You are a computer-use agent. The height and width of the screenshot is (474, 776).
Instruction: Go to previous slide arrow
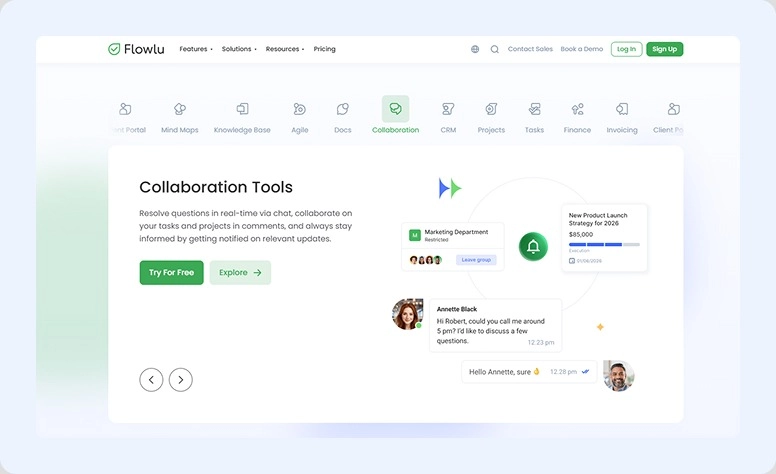point(151,379)
